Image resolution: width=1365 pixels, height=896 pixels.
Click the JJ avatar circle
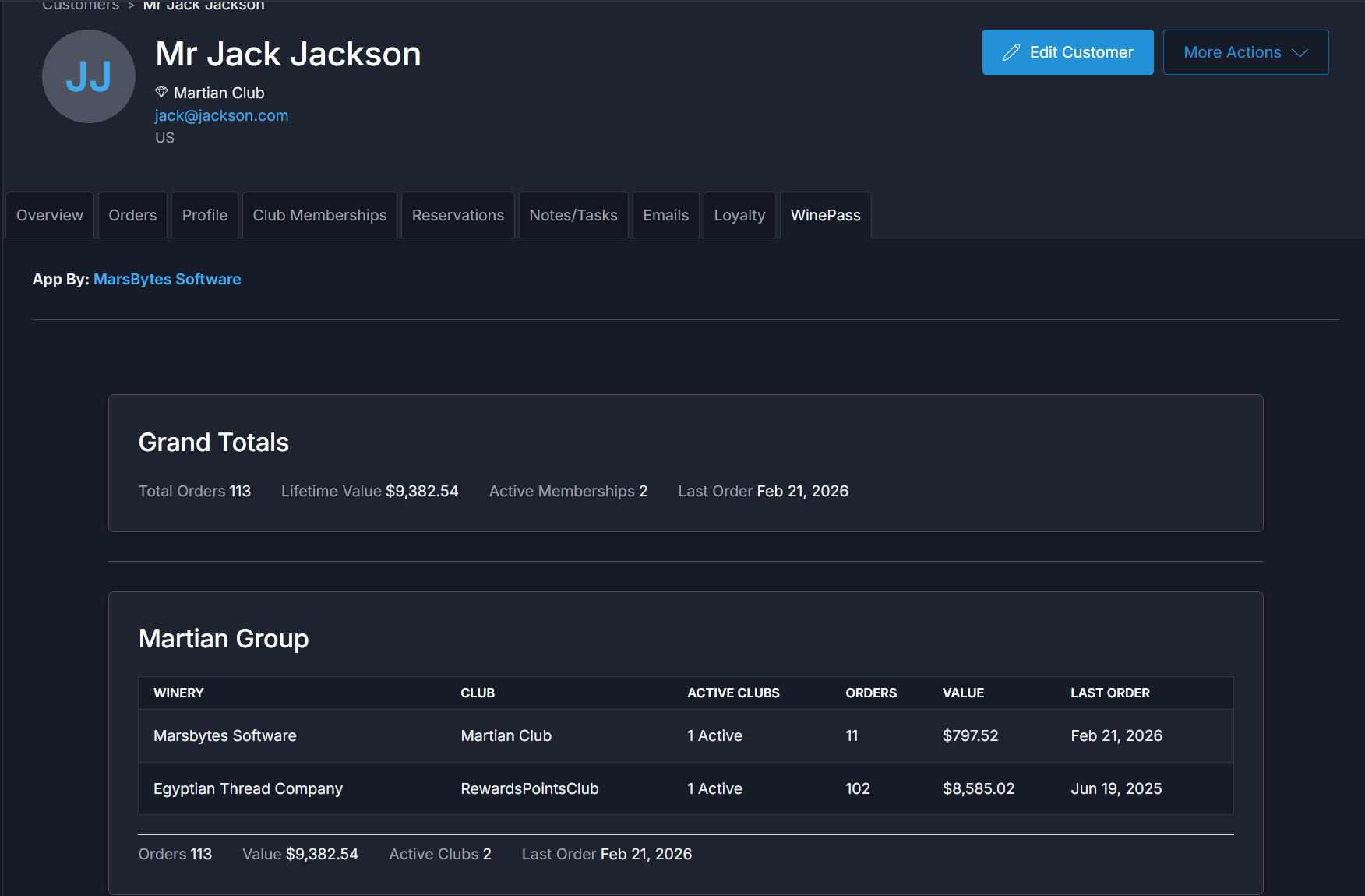coord(88,76)
